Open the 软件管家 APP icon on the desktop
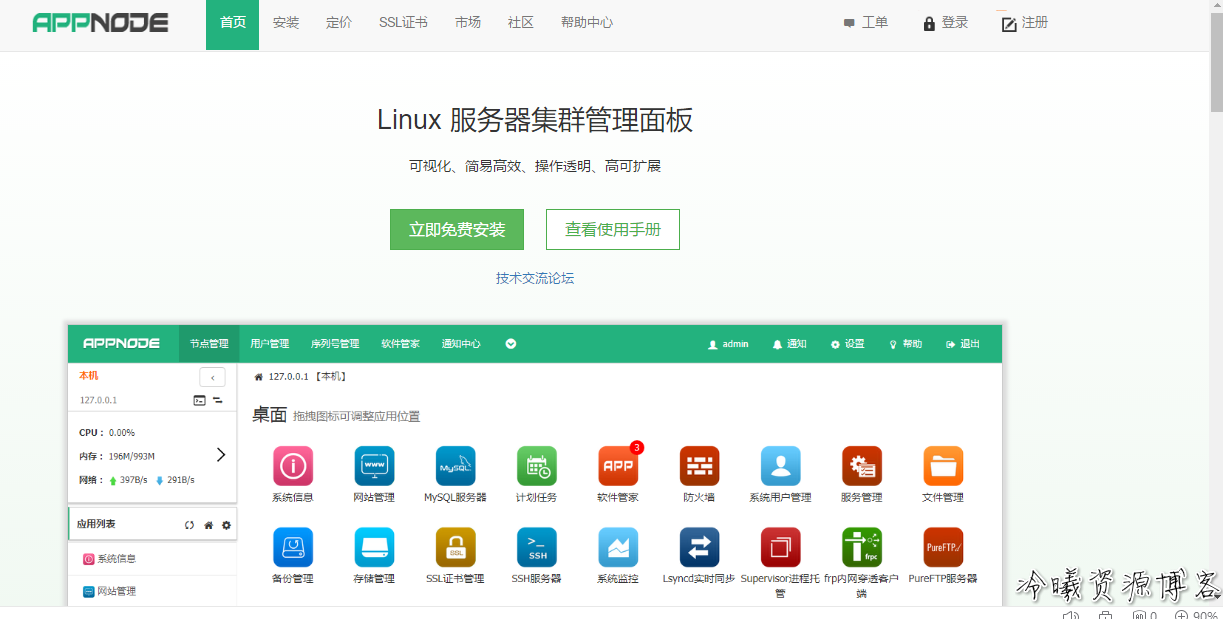 pyautogui.click(x=618, y=466)
